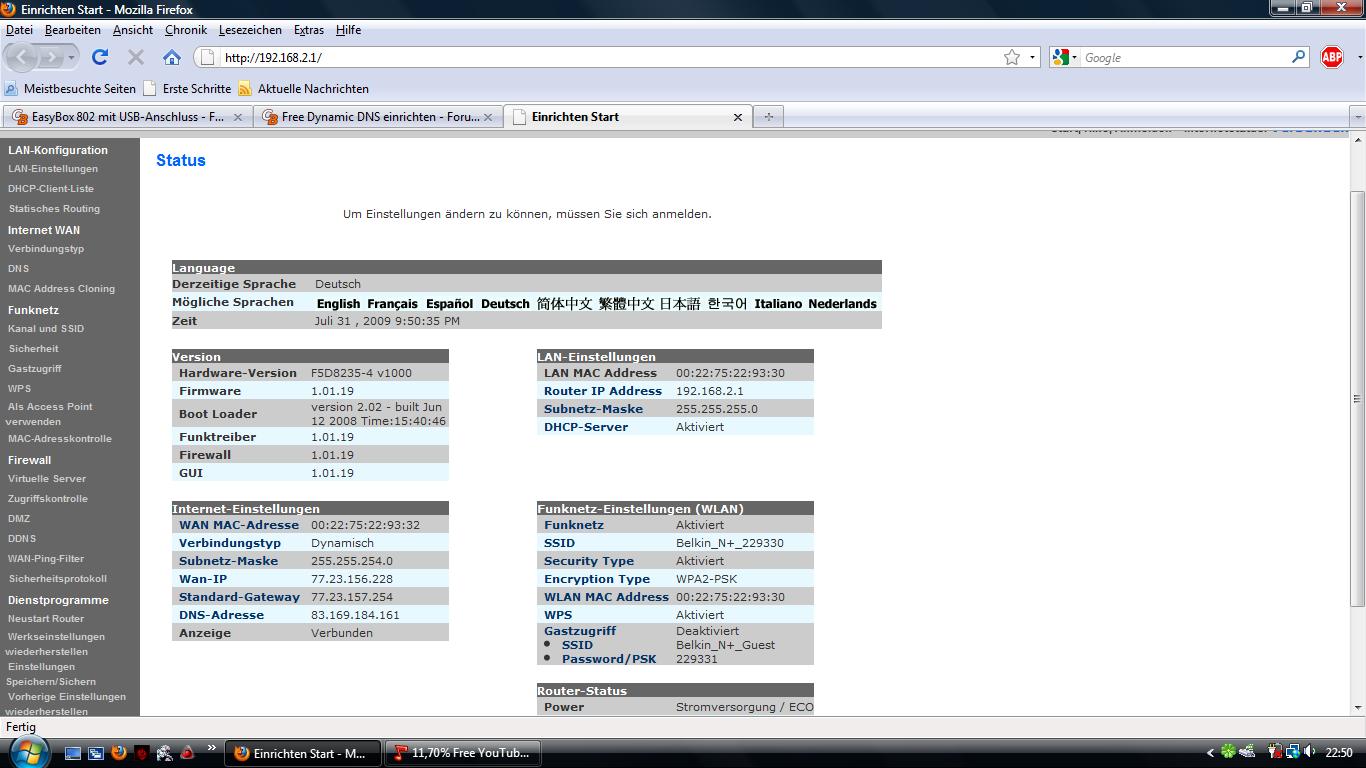This screenshot has width=1366, height=768.
Task: Open Kanal und SSID under Funknetz
Action: (46, 329)
